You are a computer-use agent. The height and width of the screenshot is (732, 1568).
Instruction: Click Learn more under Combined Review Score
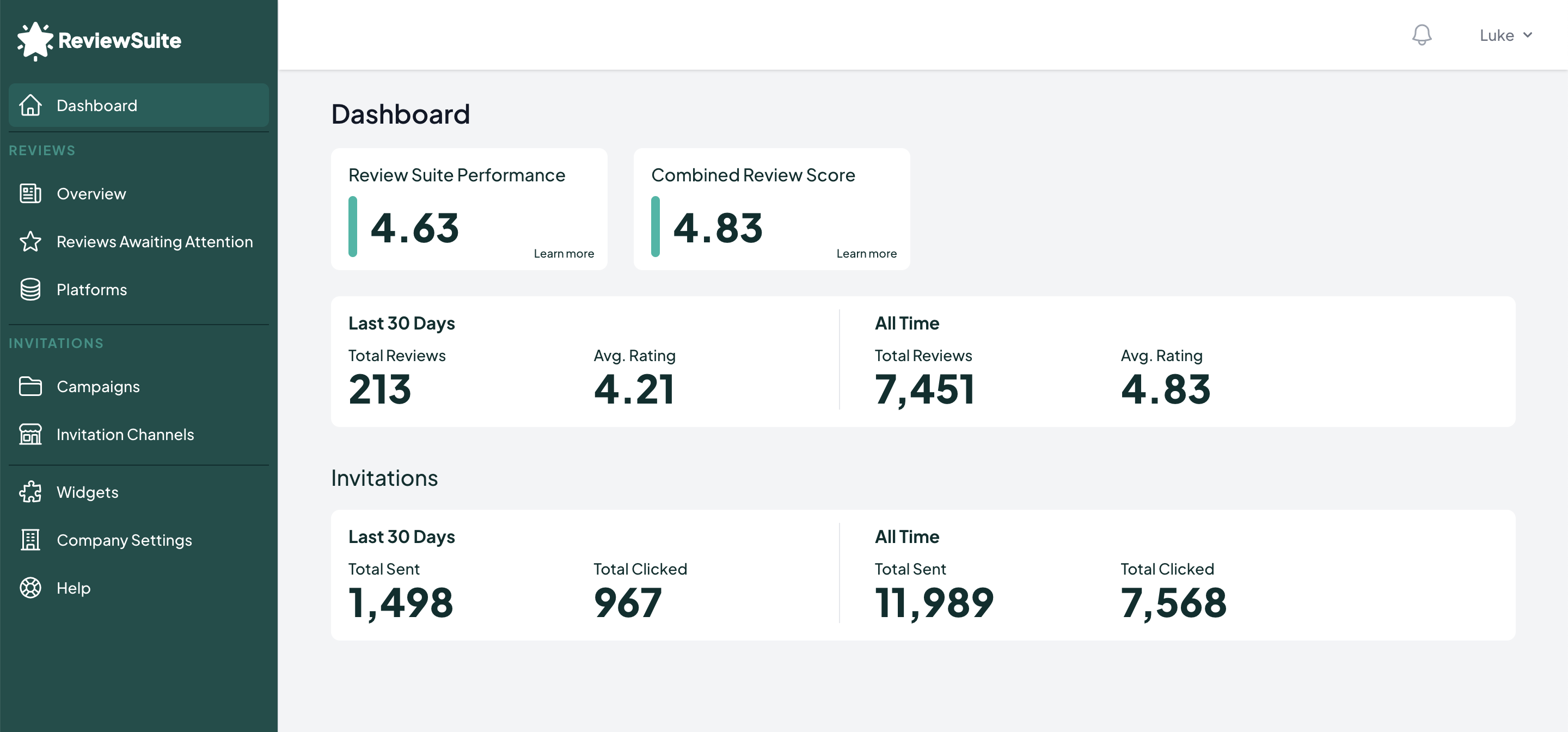click(x=866, y=253)
